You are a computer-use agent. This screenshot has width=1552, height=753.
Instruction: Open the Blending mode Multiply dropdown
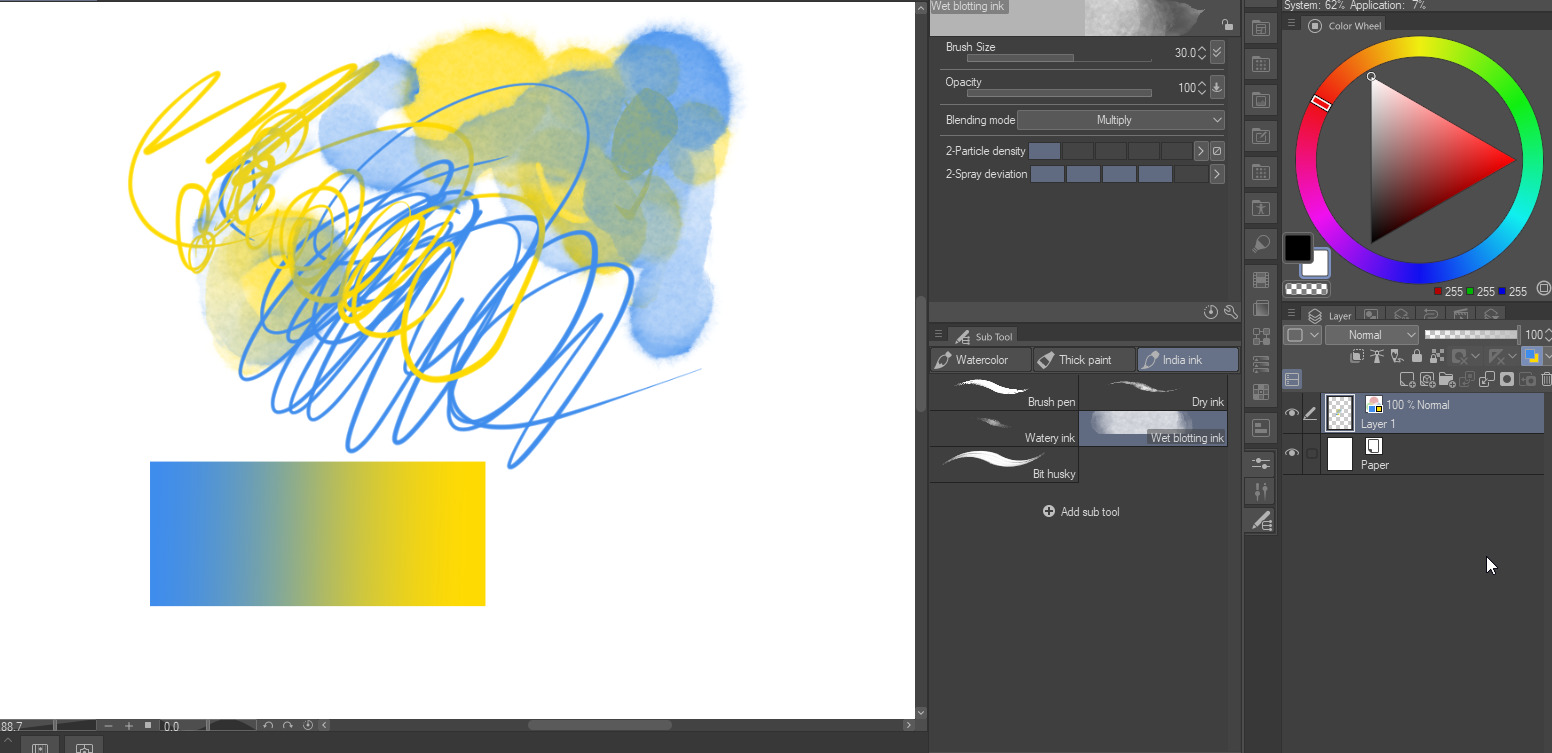point(1120,120)
